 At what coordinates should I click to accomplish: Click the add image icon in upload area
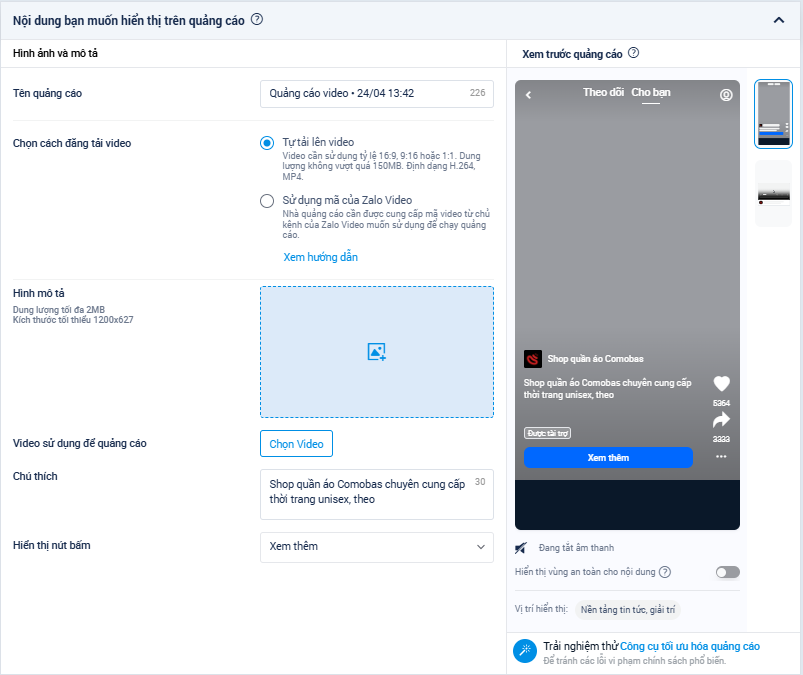[x=376, y=352]
